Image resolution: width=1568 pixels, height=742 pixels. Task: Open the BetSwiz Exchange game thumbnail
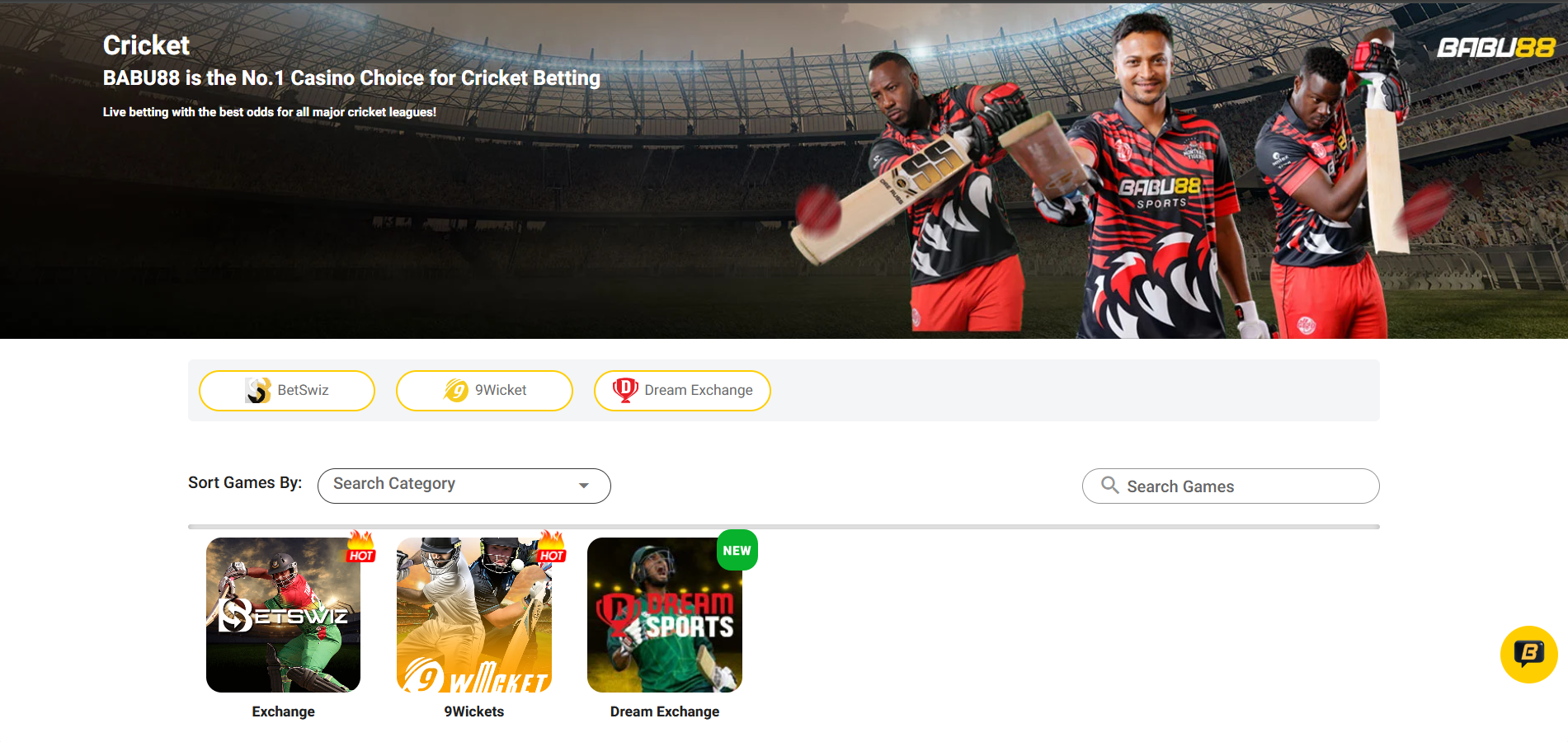(x=283, y=615)
